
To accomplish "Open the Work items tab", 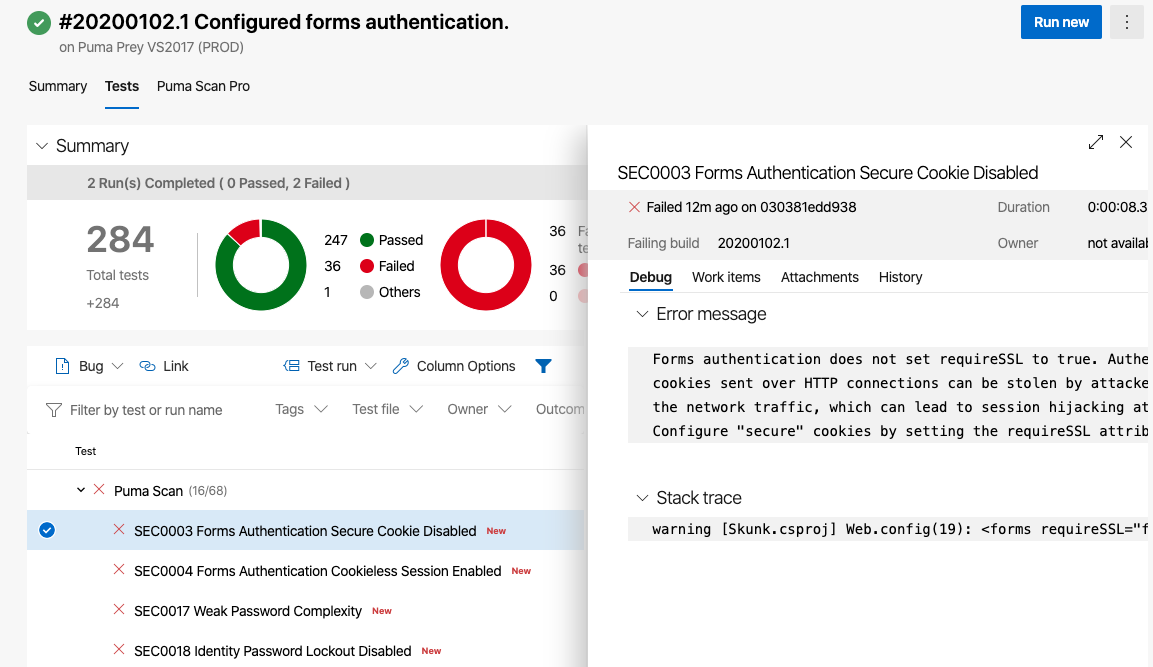I will tap(726, 277).
